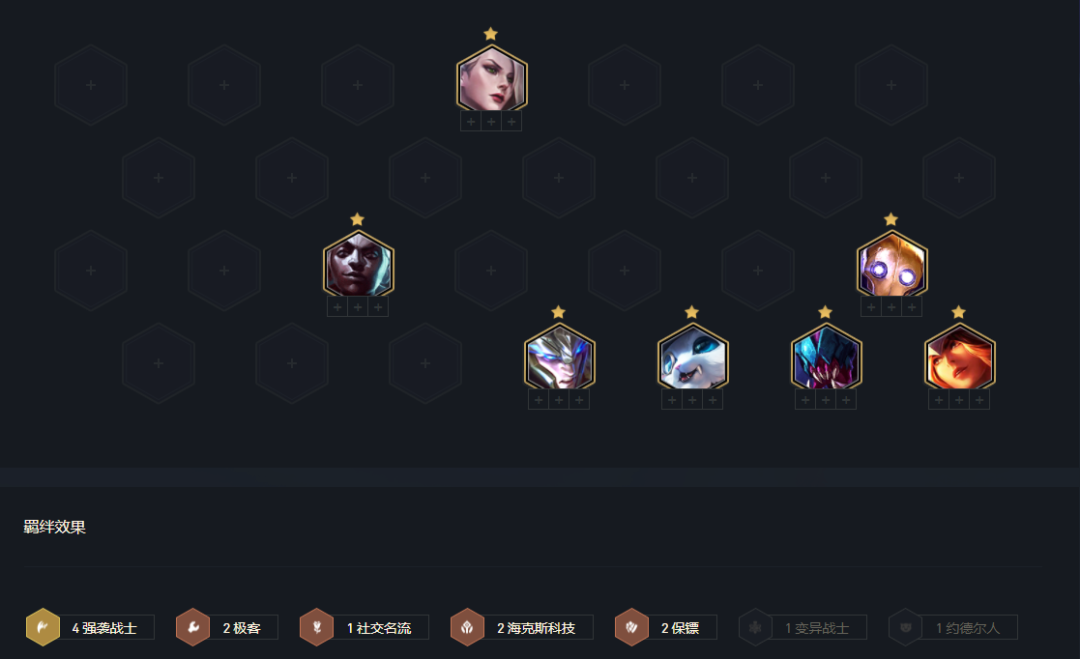This screenshot has height=659, width=1080.
Task: Click the gold 强袭战士 trait icon
Action: tap(43, 627)
